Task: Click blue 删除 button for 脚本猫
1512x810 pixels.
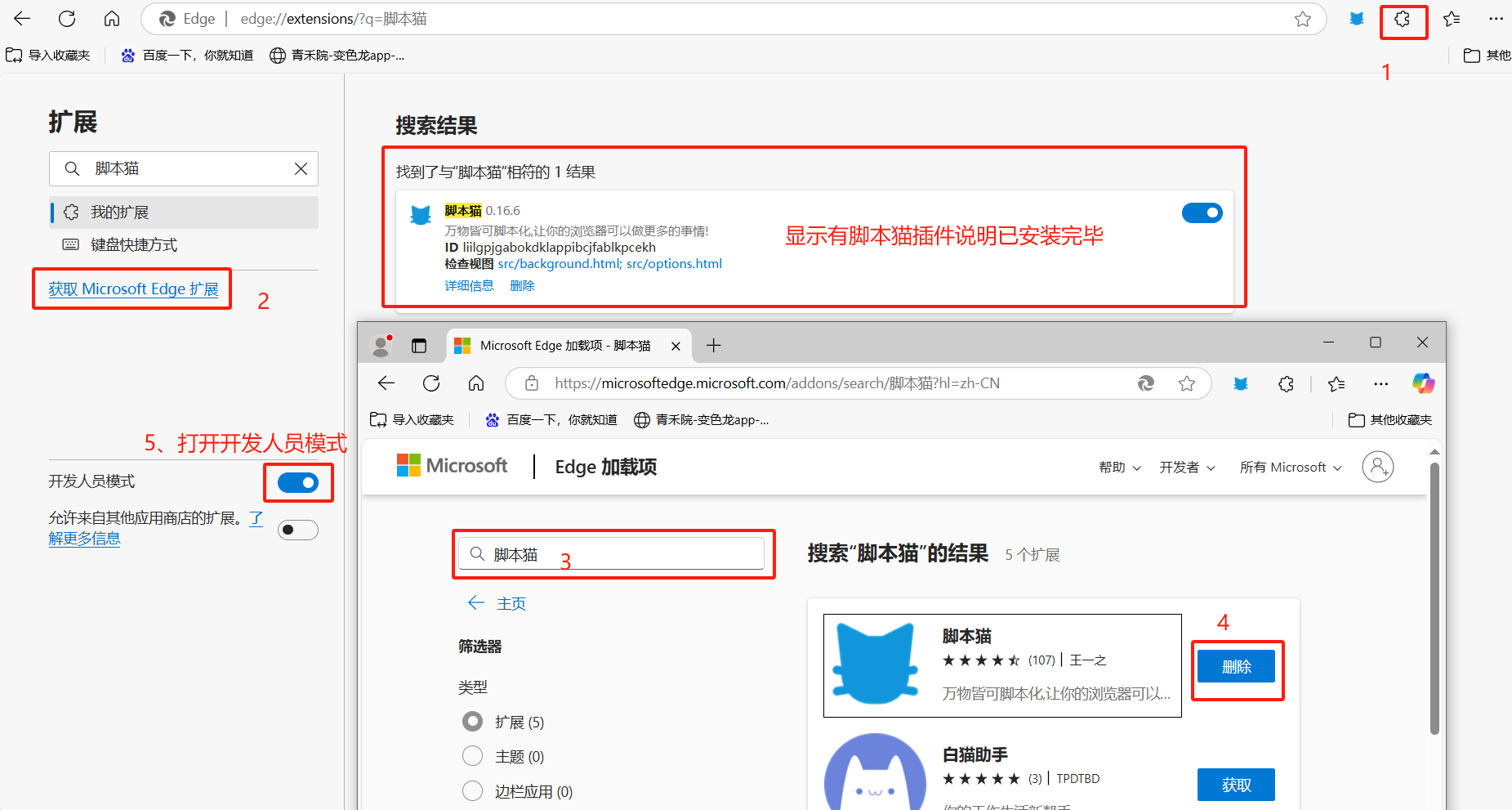Action: coord(1236,667)
